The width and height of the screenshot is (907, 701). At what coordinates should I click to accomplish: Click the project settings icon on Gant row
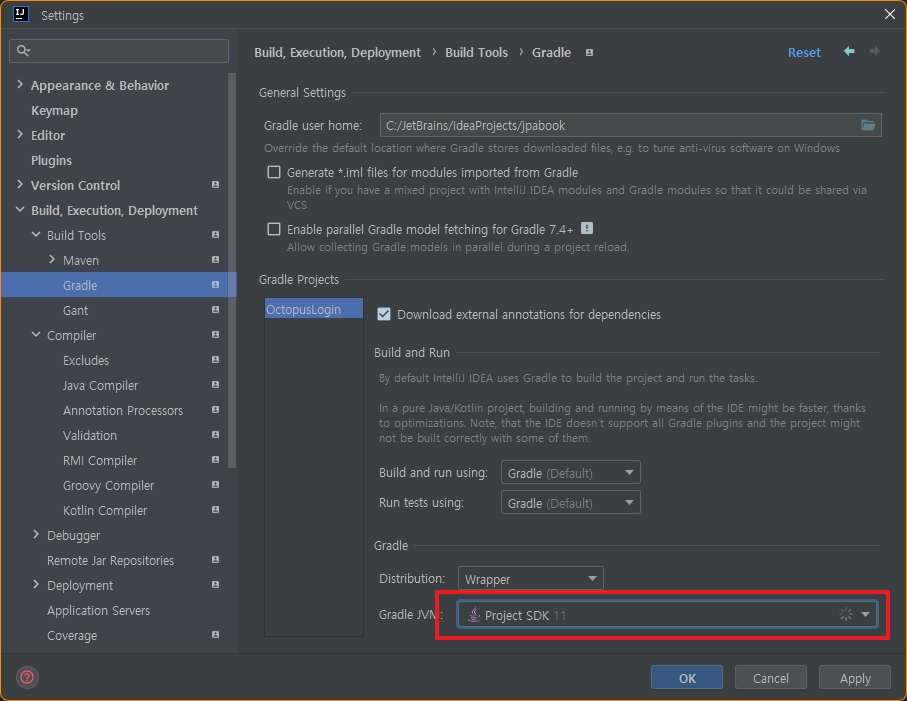(x=215, y=310)
